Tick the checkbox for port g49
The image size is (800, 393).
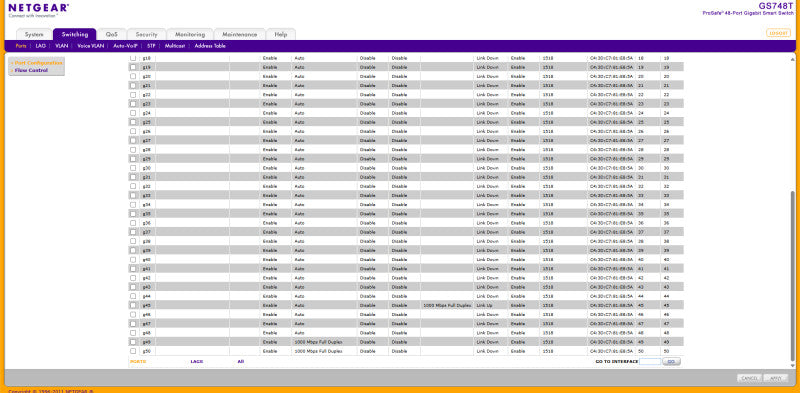[133, 342]
